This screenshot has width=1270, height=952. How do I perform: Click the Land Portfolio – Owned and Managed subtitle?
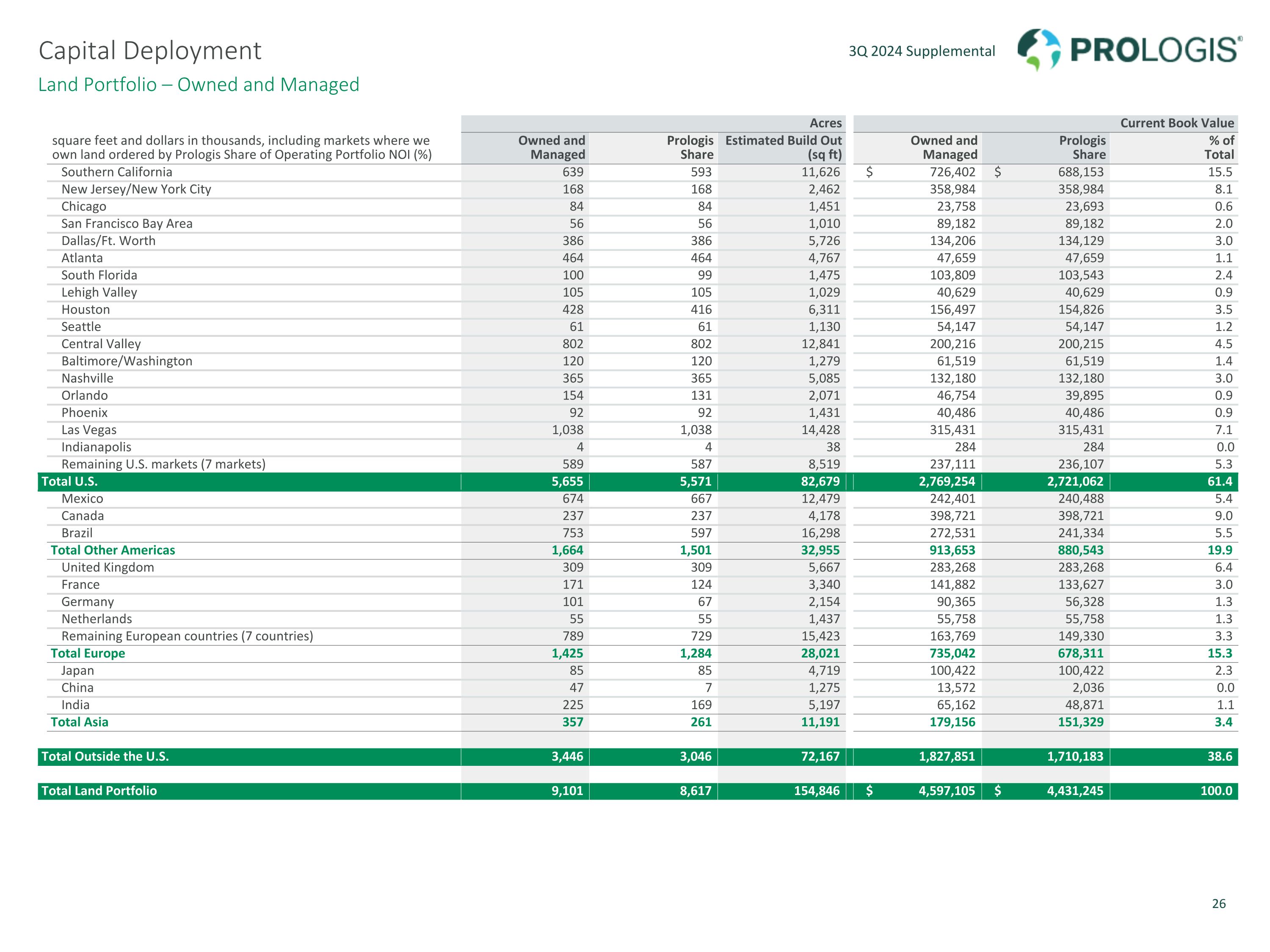point(199,85)
